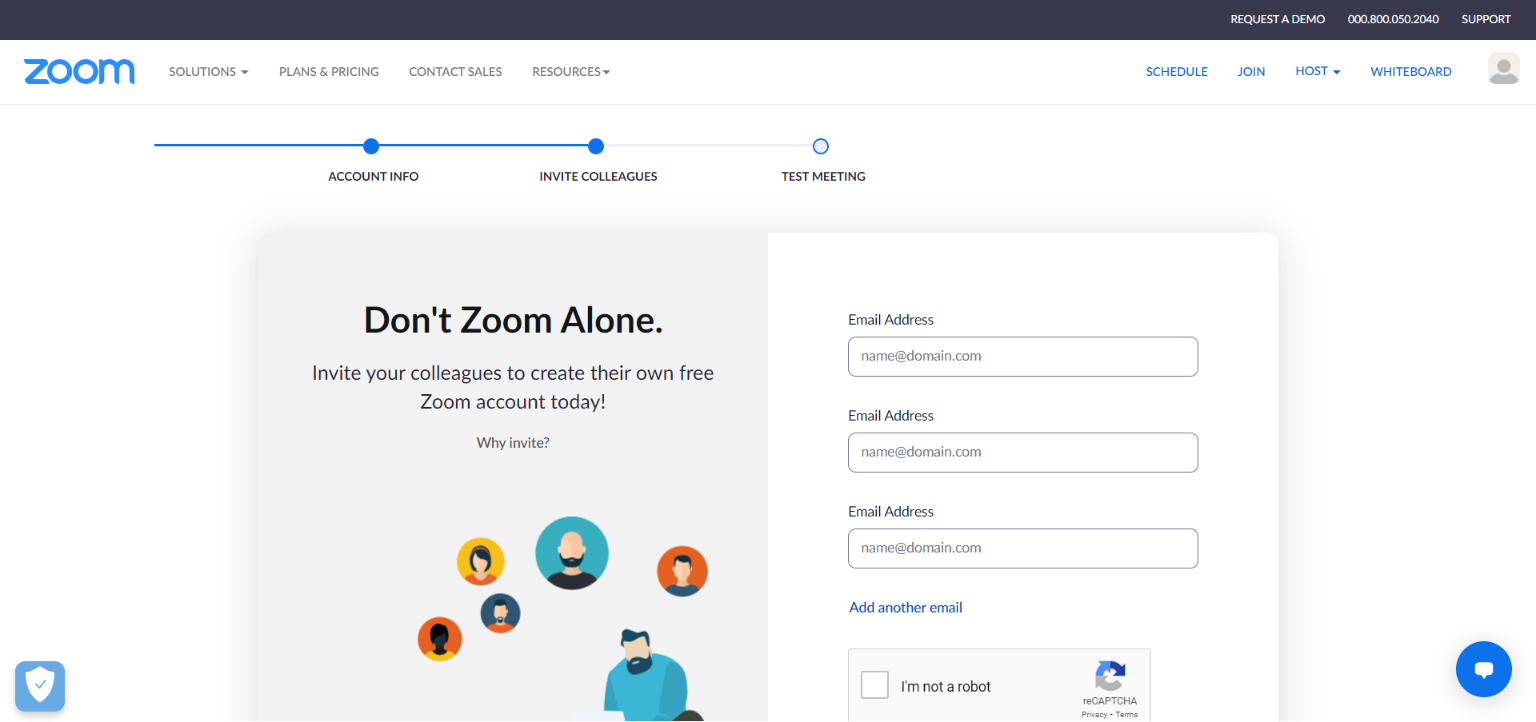Click the Zoom logo
Screen dimensions: 1536x722
tap(79, 71)
